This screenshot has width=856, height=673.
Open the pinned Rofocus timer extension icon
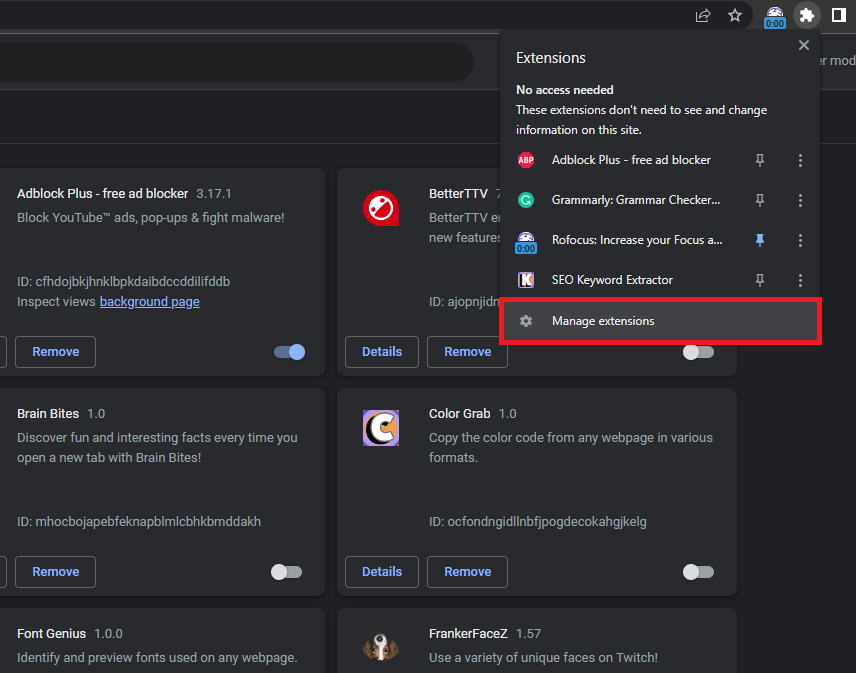click(x=775, y=16)
